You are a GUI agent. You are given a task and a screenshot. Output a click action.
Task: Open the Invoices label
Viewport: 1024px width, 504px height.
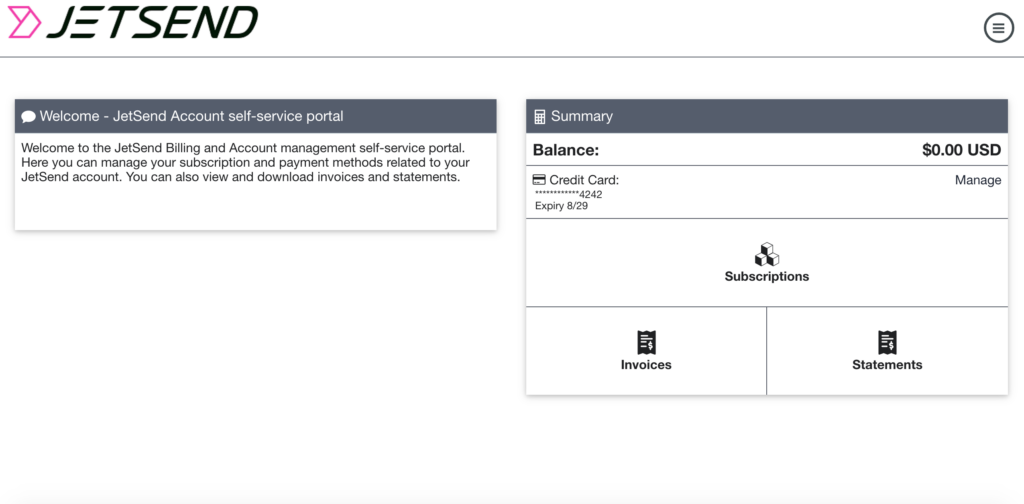(646, 364)
